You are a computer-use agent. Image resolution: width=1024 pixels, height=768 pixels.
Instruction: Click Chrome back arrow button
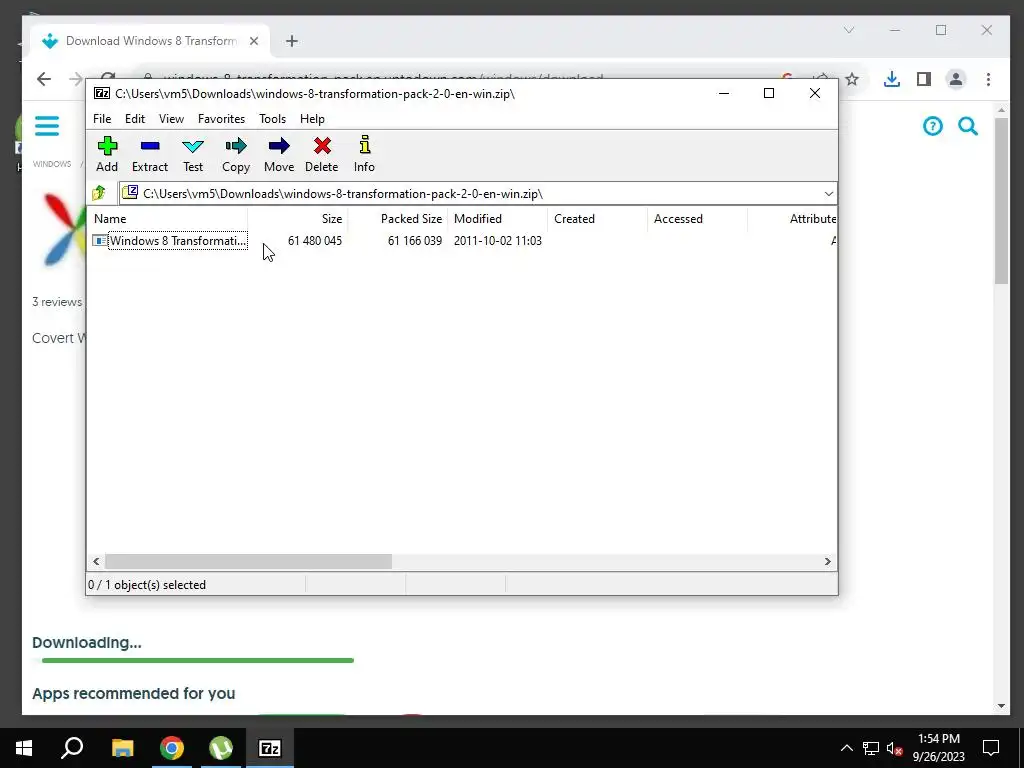[x=44, y=80]
